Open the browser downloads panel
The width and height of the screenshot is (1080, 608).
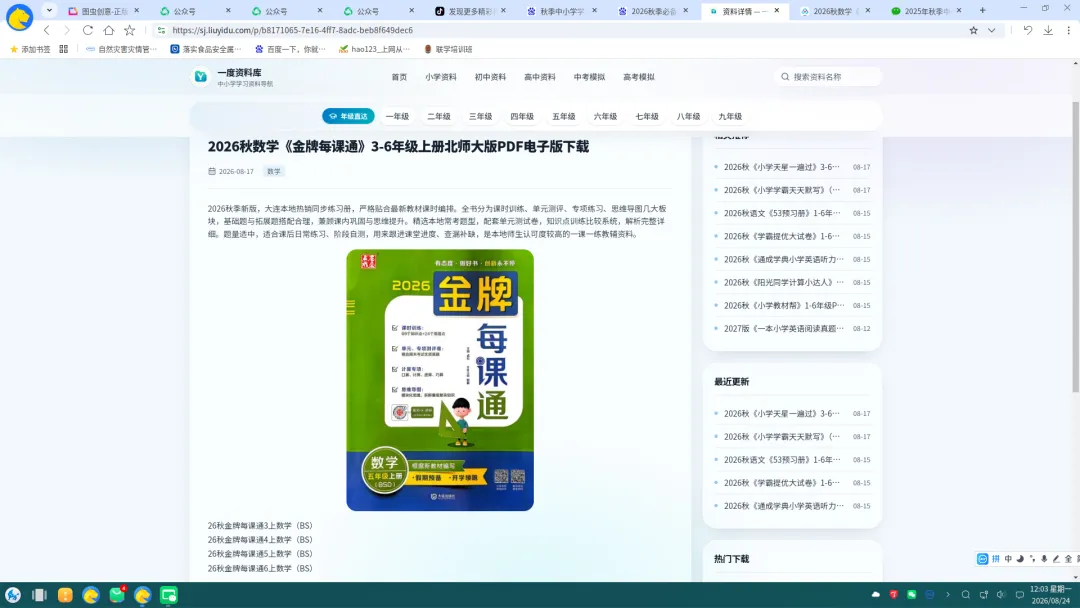click(1048, 30)
